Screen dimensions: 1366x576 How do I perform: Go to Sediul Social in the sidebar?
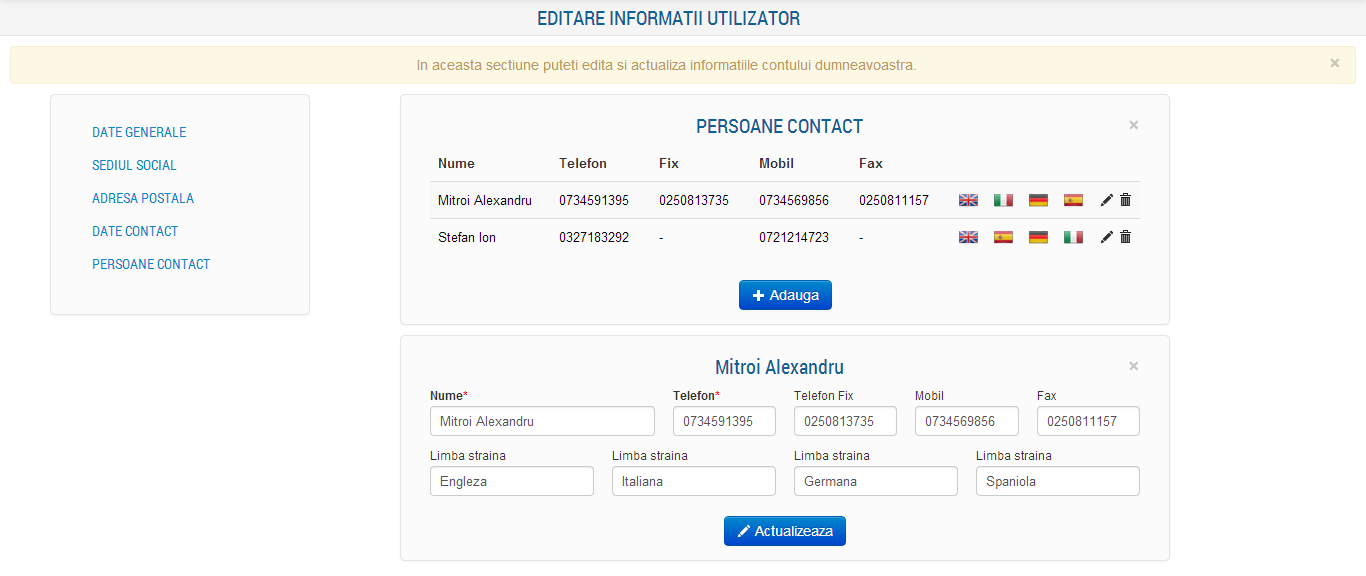tap(134, 165)
